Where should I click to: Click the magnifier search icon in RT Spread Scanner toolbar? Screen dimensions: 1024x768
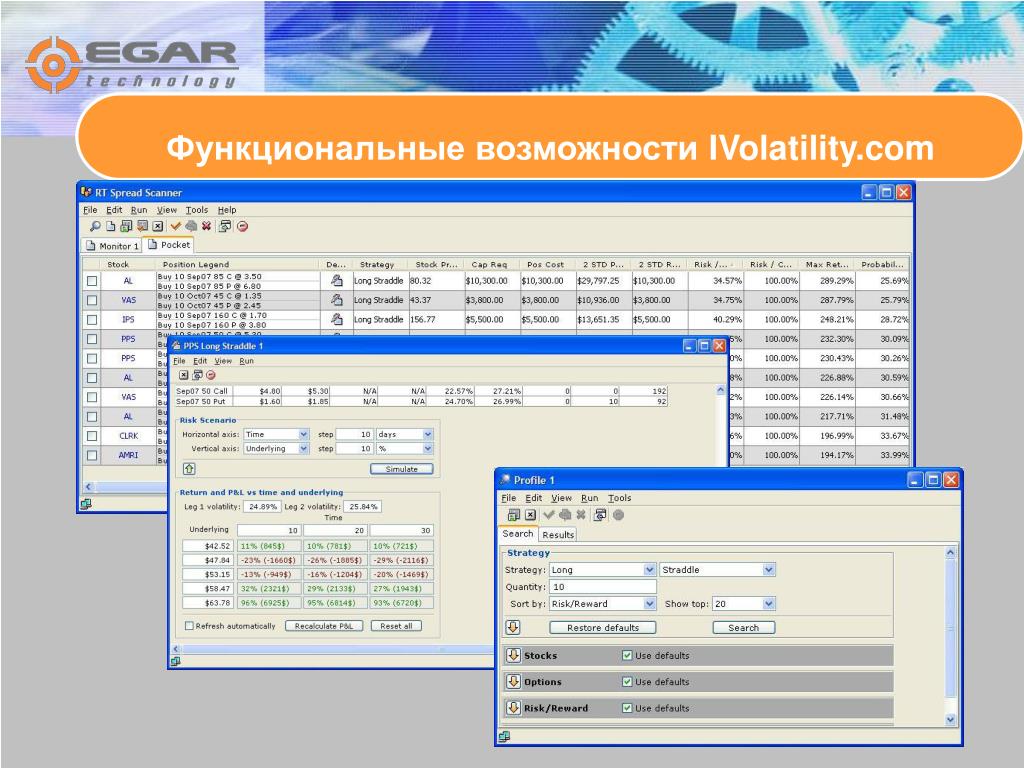[x=95, y=226]
